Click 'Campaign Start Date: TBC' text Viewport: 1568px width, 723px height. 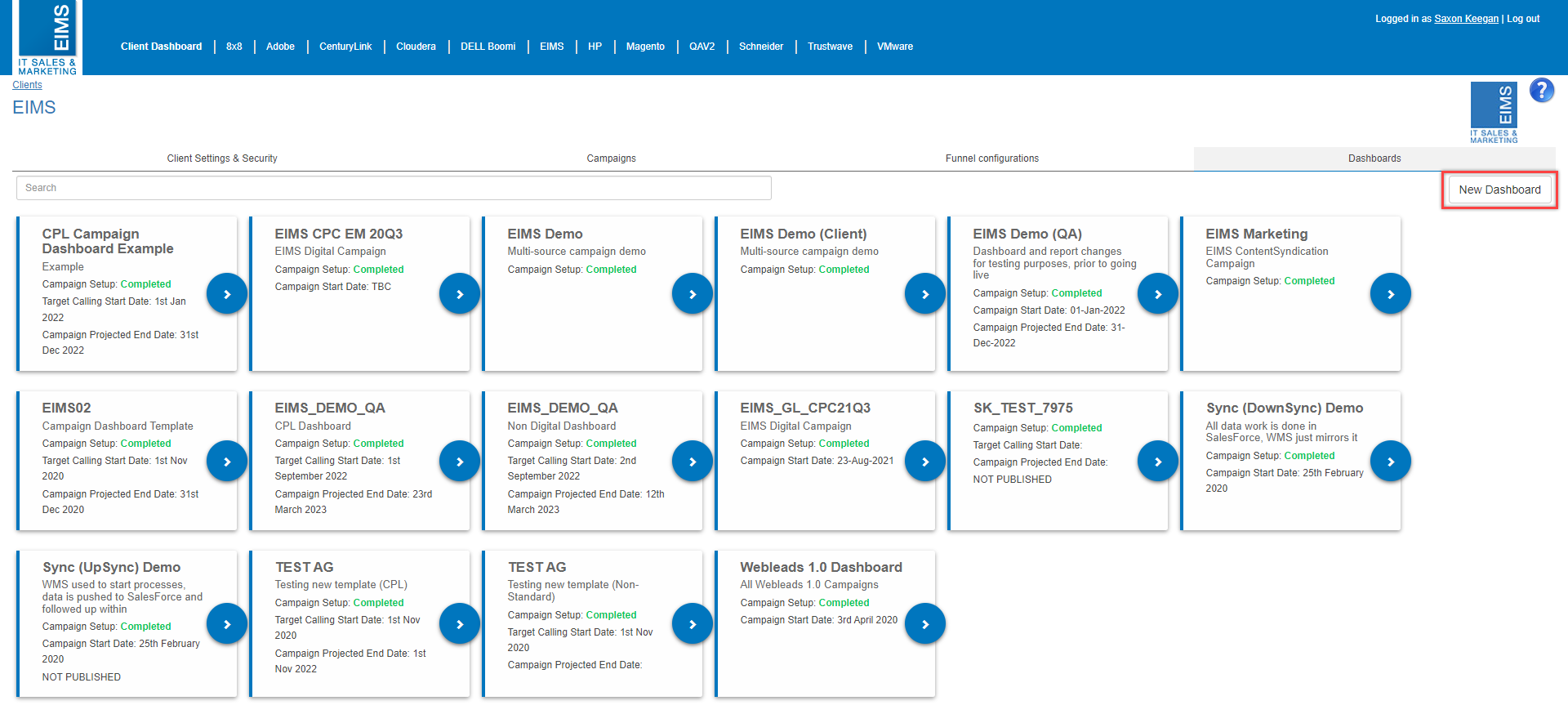coord(333,287)
